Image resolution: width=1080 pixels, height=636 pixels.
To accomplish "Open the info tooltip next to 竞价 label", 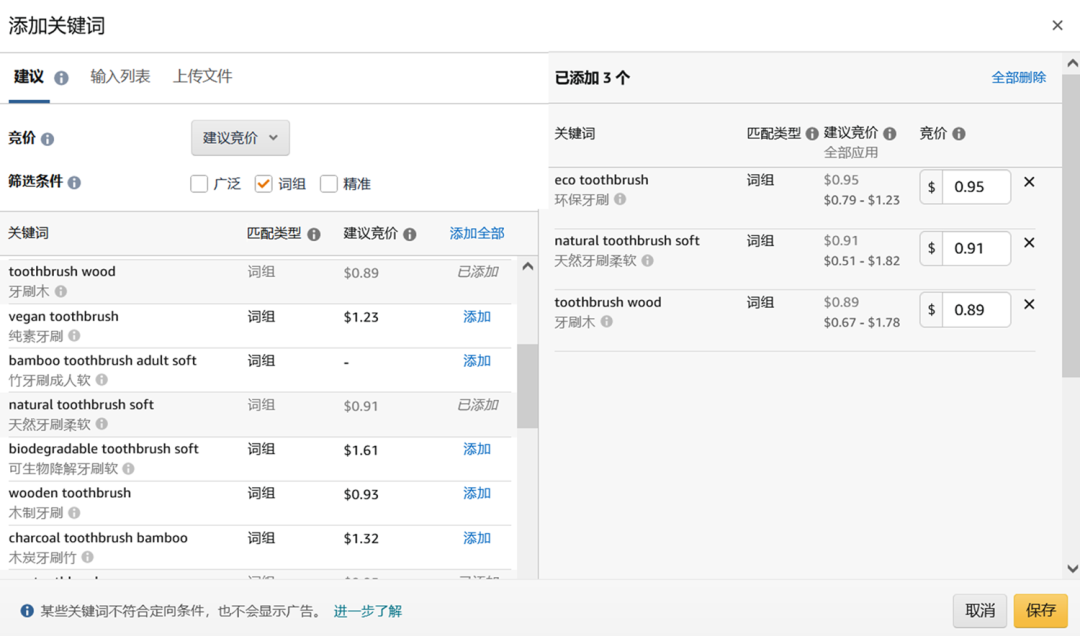I will click(x=45, y=137).
